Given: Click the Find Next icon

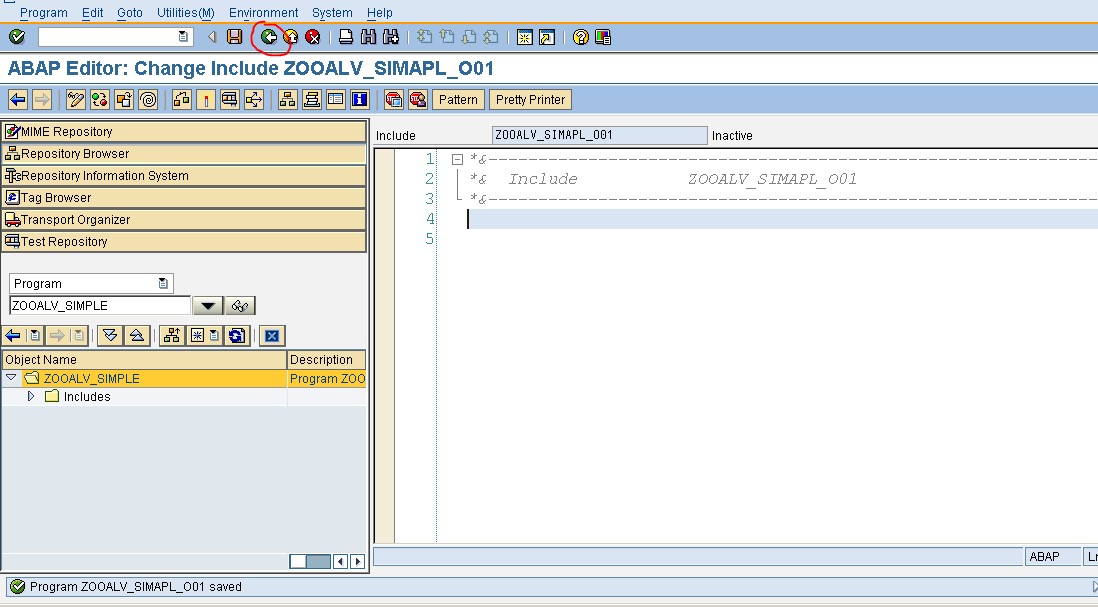Looking at the screenshot, I should [388, 37].
